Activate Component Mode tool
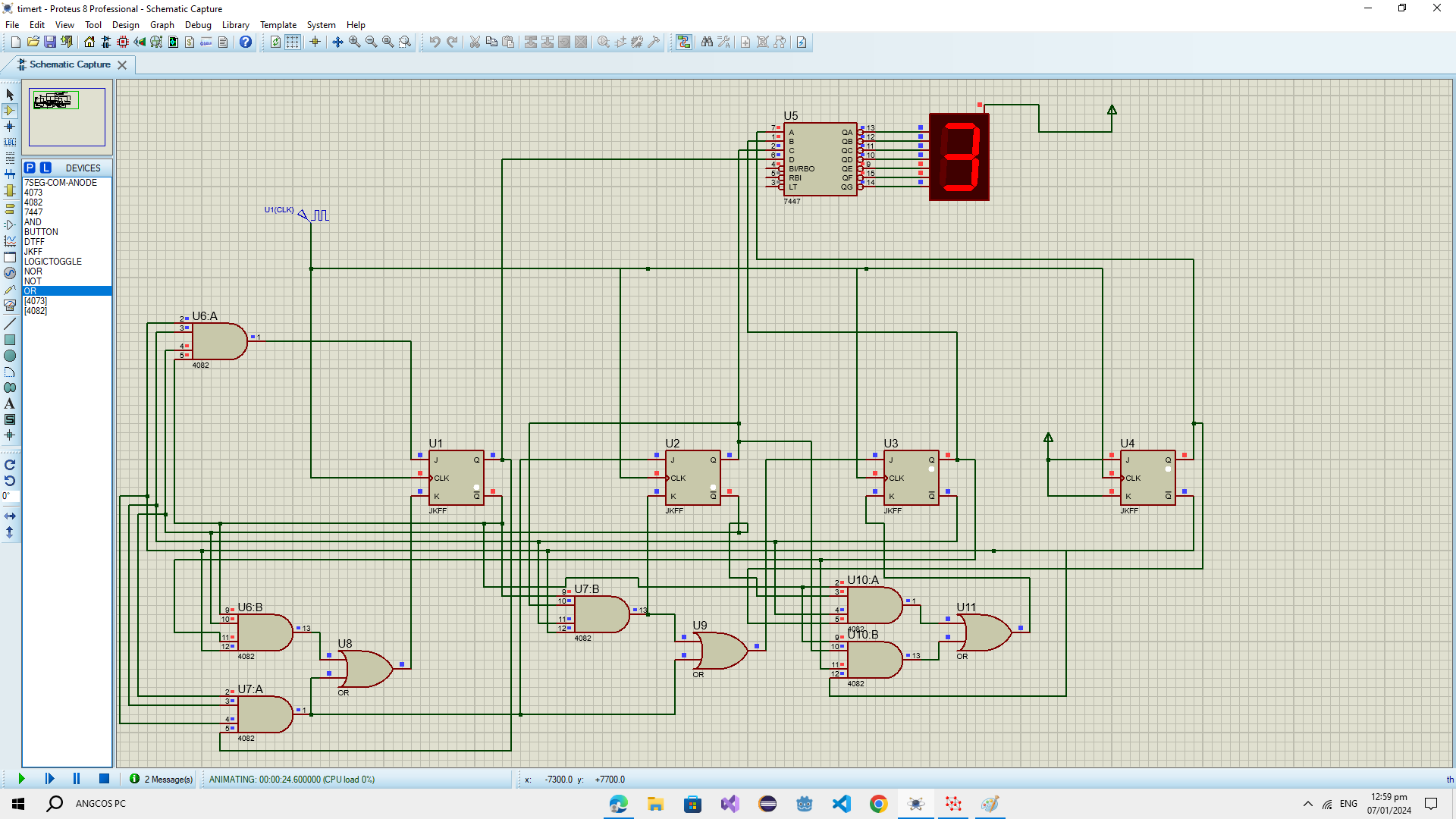The width and height of the screenshot is (1456, 819). point(10,111)
